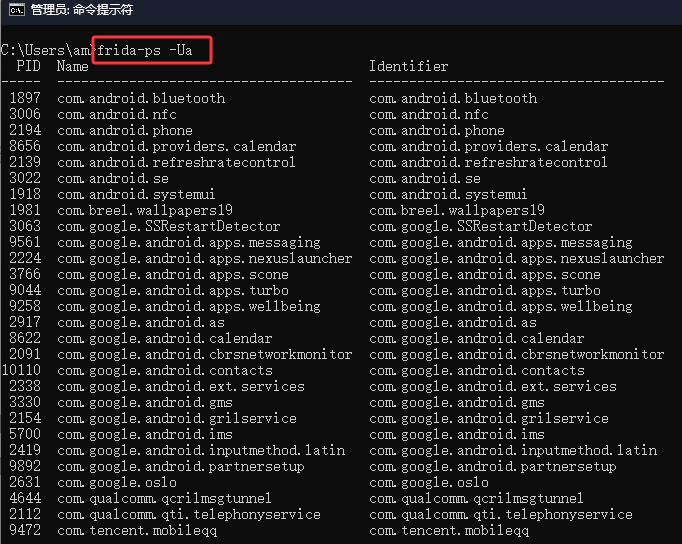Click 'com.android.nfc' in the Identifier column
This screenshot has height=544, width=682.
pos(429,114)
